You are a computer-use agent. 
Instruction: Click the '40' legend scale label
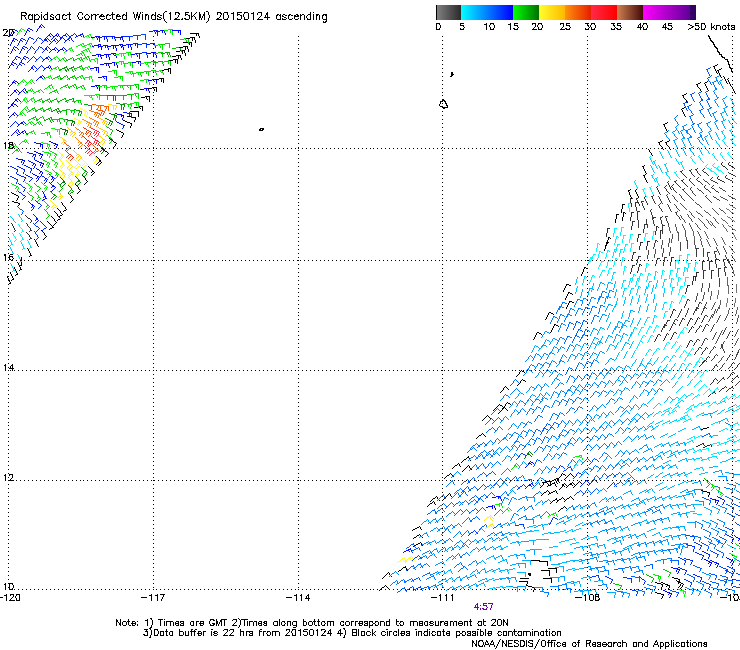click(642, 27)
